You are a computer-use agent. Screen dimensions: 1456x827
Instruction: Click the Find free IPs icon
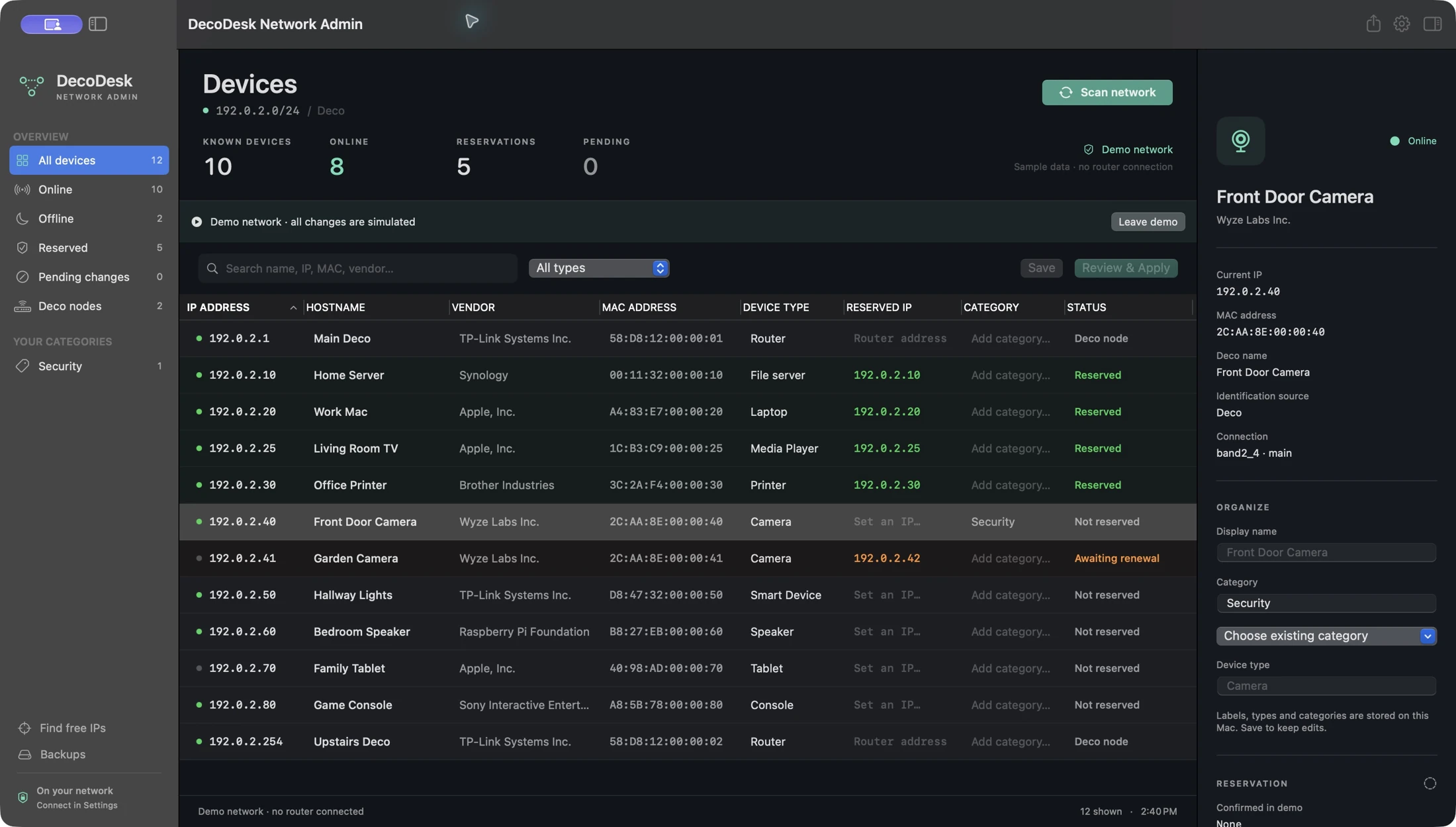click(x=24, y=728)
